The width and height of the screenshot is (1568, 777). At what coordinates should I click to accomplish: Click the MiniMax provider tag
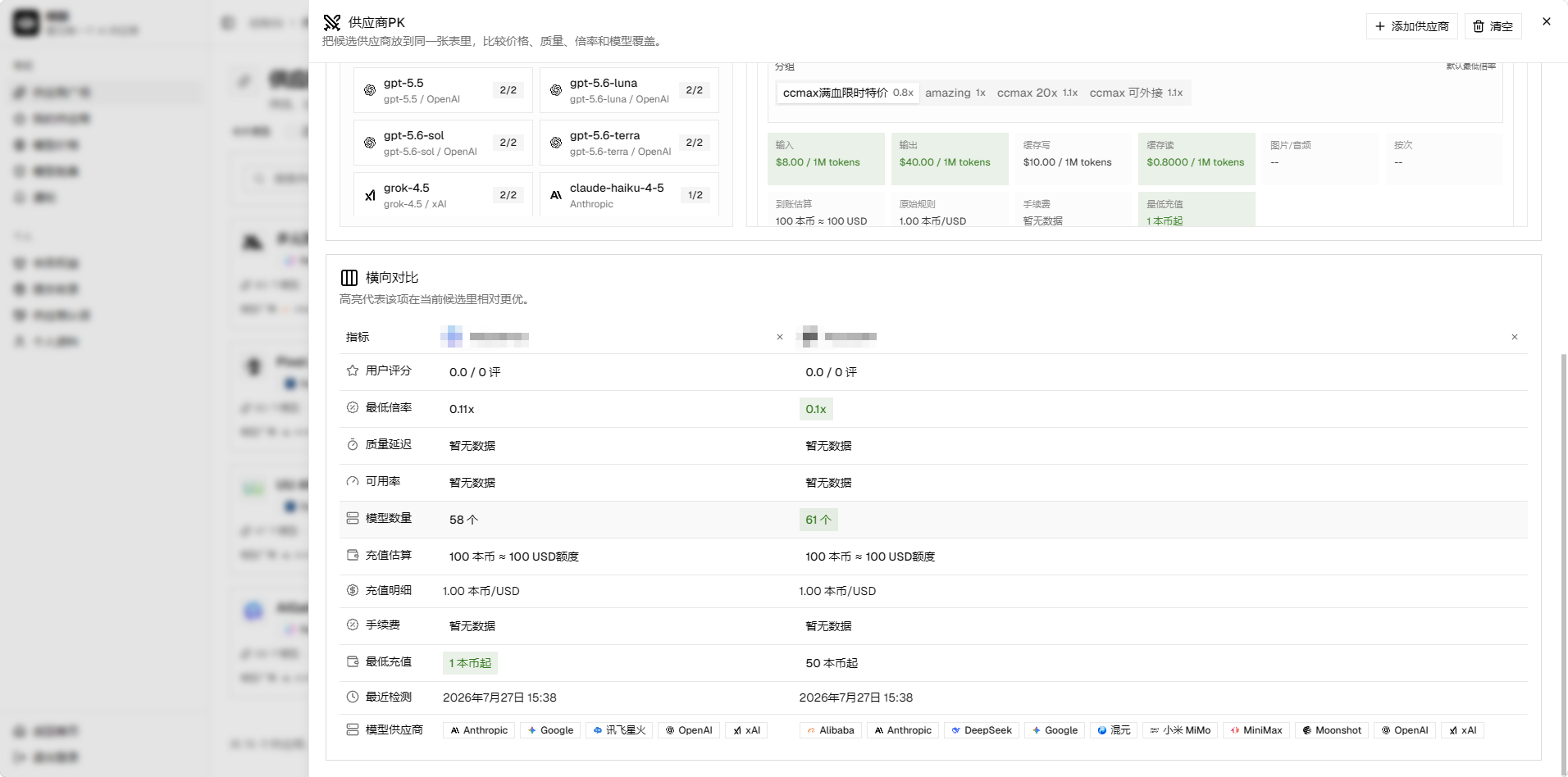[1256, 730]
